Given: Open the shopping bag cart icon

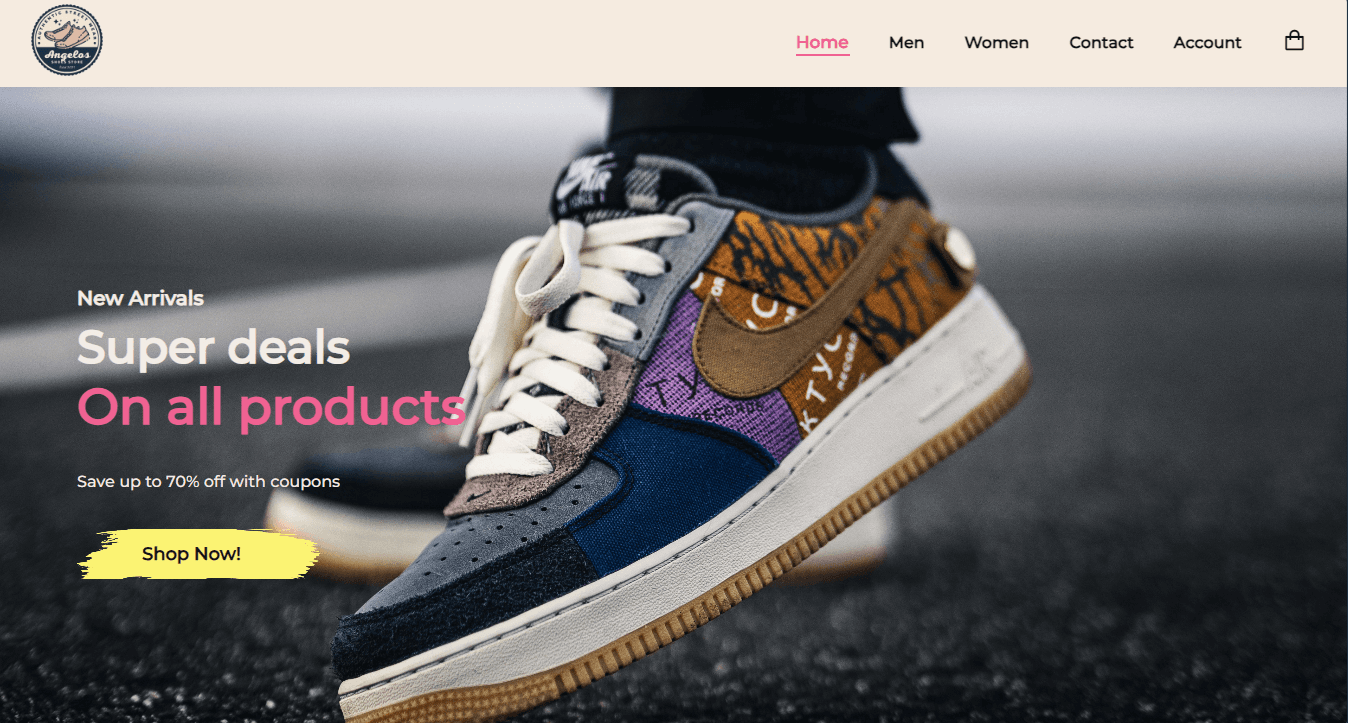Looking at the screenshot, I should click(1294, 41).
